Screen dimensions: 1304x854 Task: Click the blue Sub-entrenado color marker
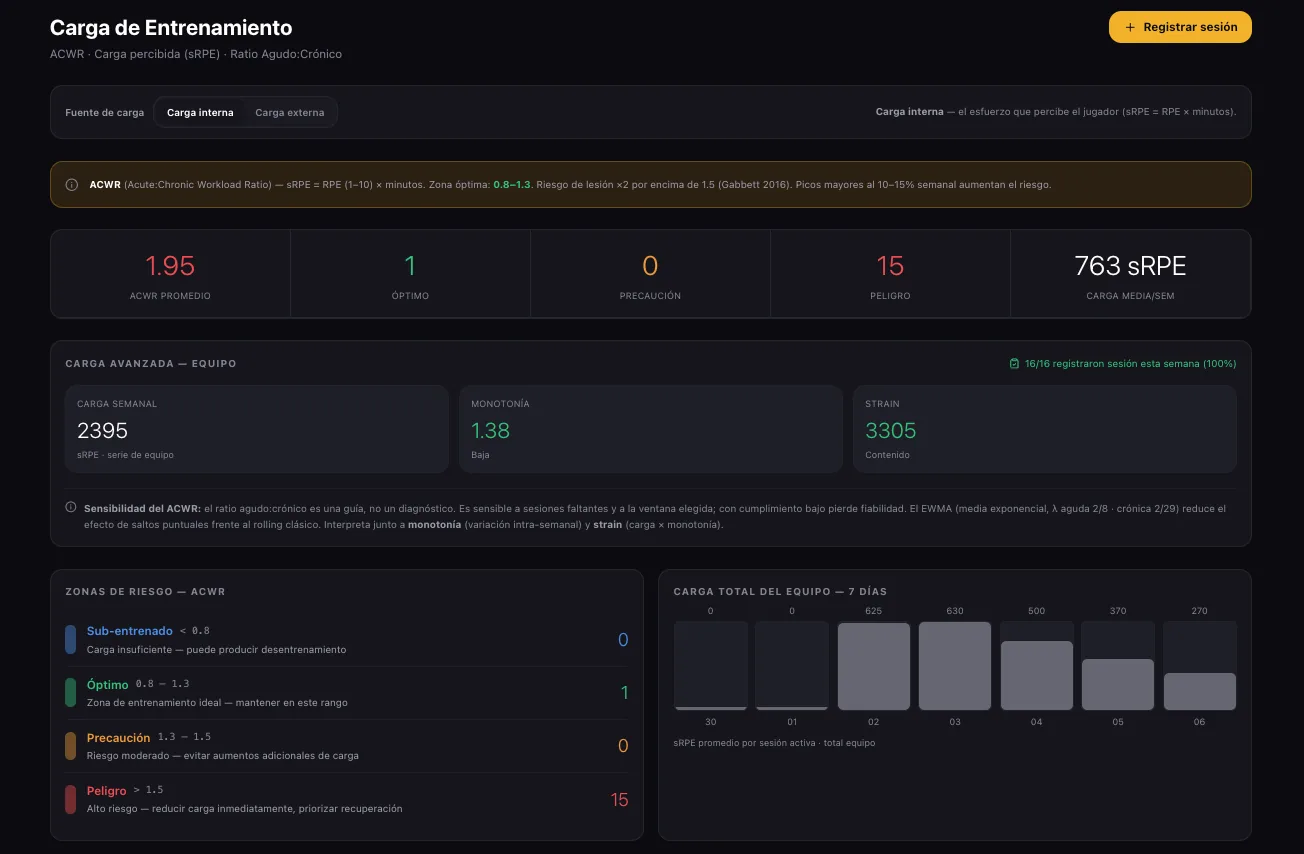71,640
